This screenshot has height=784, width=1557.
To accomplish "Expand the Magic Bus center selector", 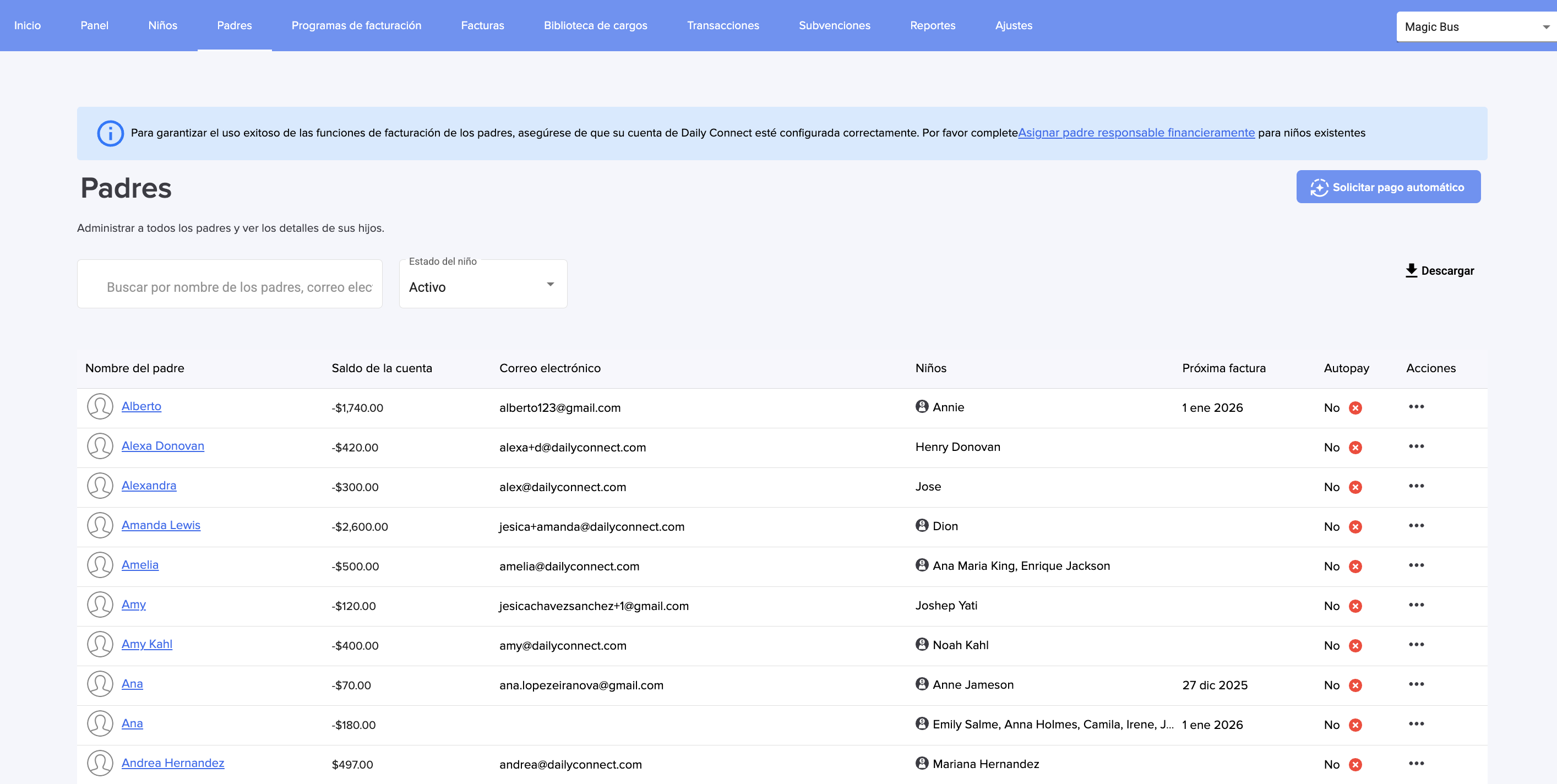I will point(1475,26).
